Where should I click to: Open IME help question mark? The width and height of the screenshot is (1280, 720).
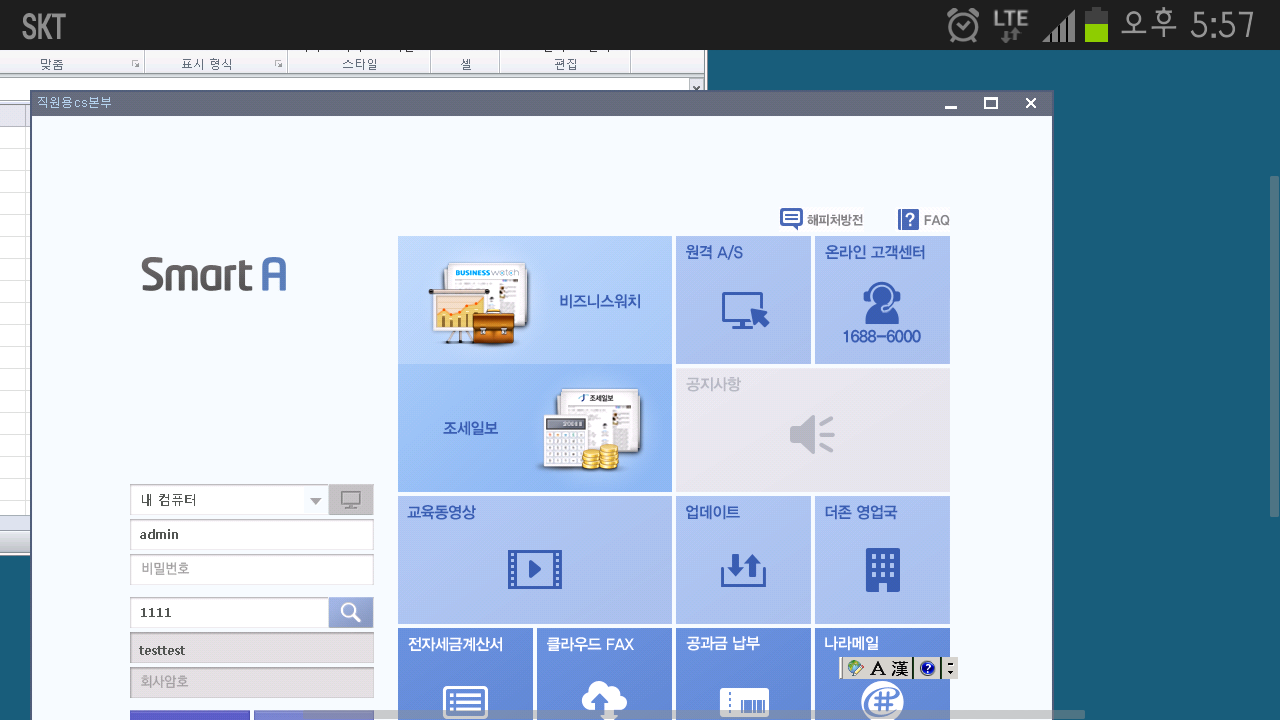coord(927,668)
